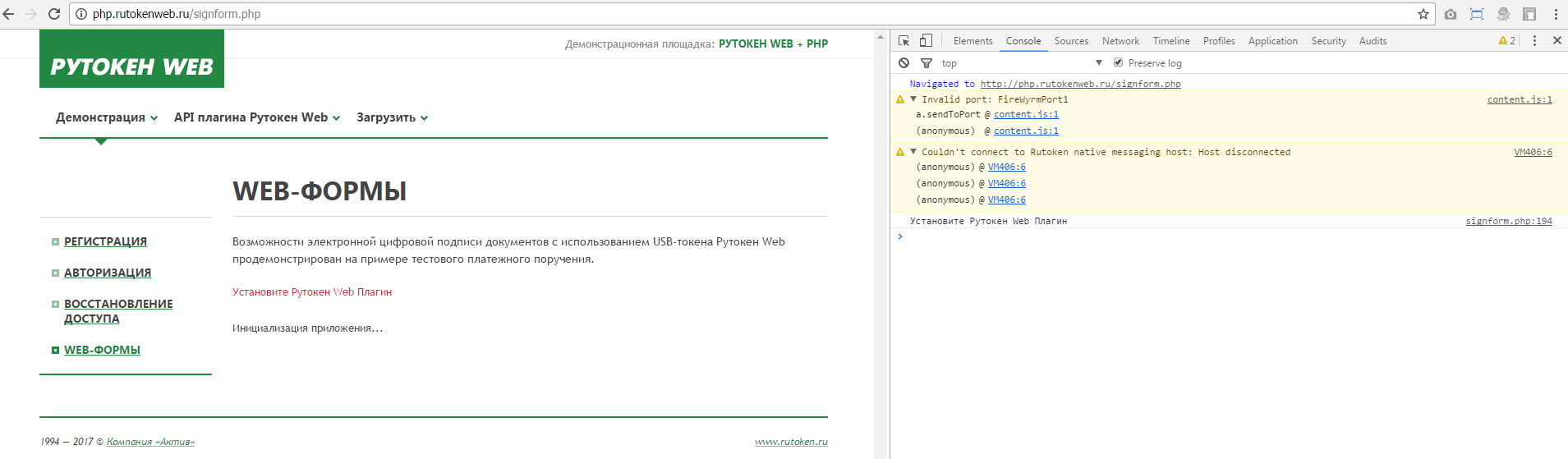Collapse the Invalid port warning stack trace
This screenshot has height=459, width=1568.
coord(913,99)
